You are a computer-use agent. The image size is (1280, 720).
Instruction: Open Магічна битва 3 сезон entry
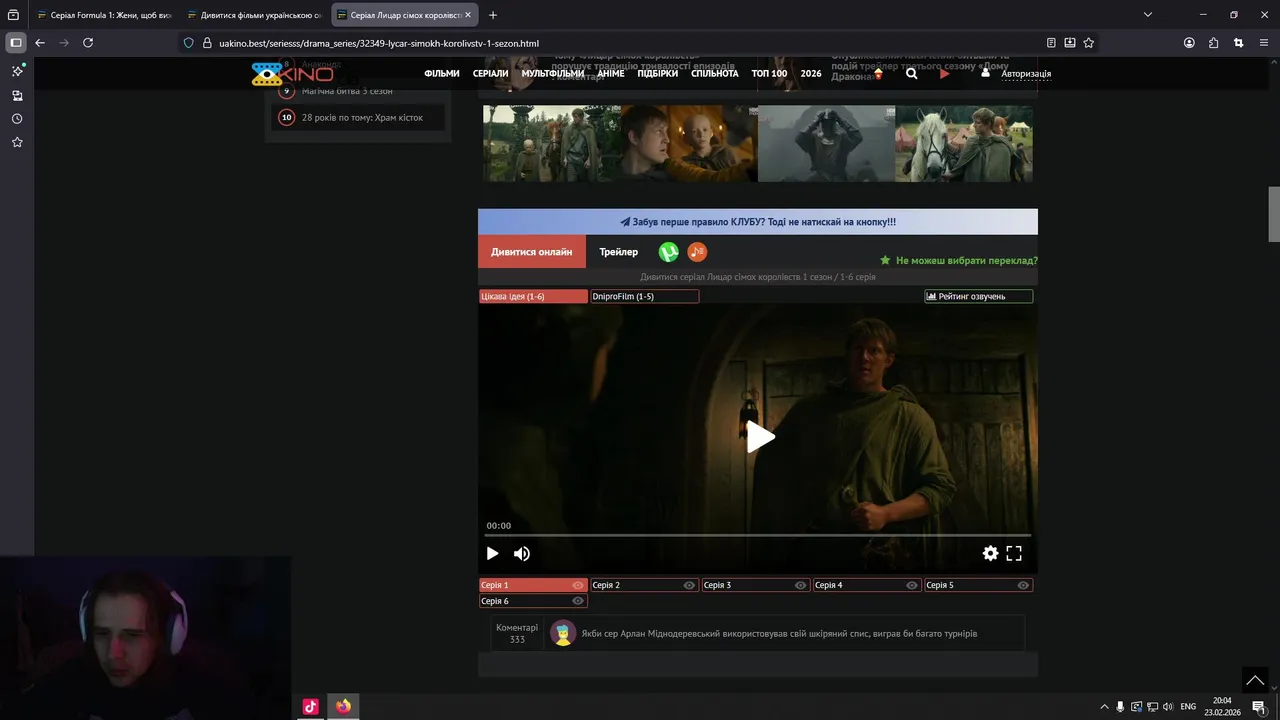click(347, 91)
